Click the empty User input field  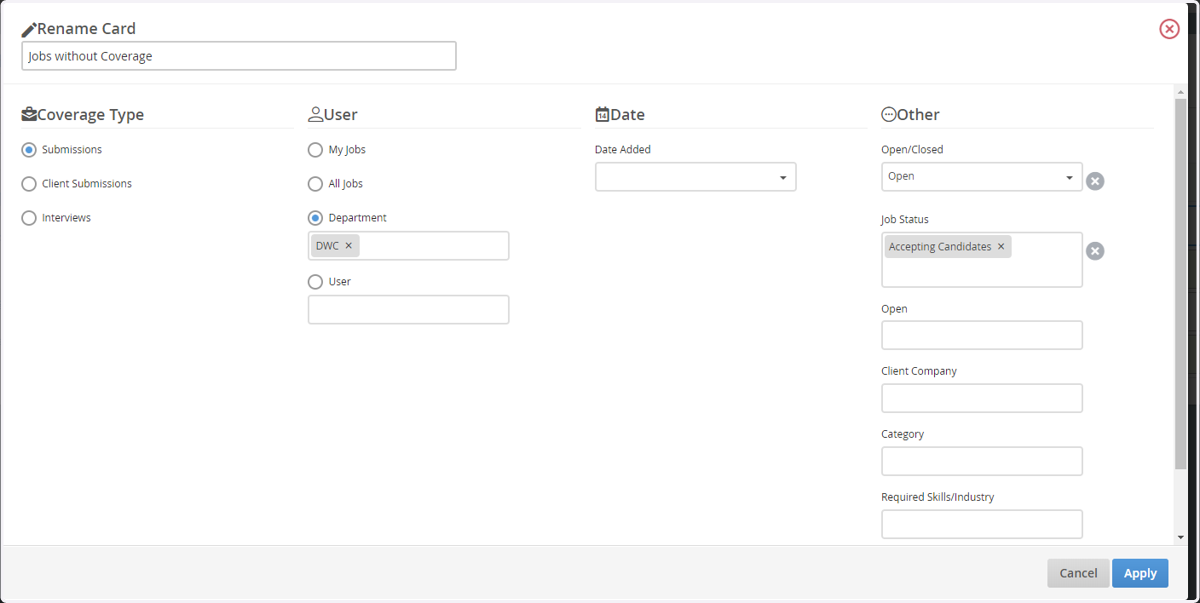pos(408,310)
